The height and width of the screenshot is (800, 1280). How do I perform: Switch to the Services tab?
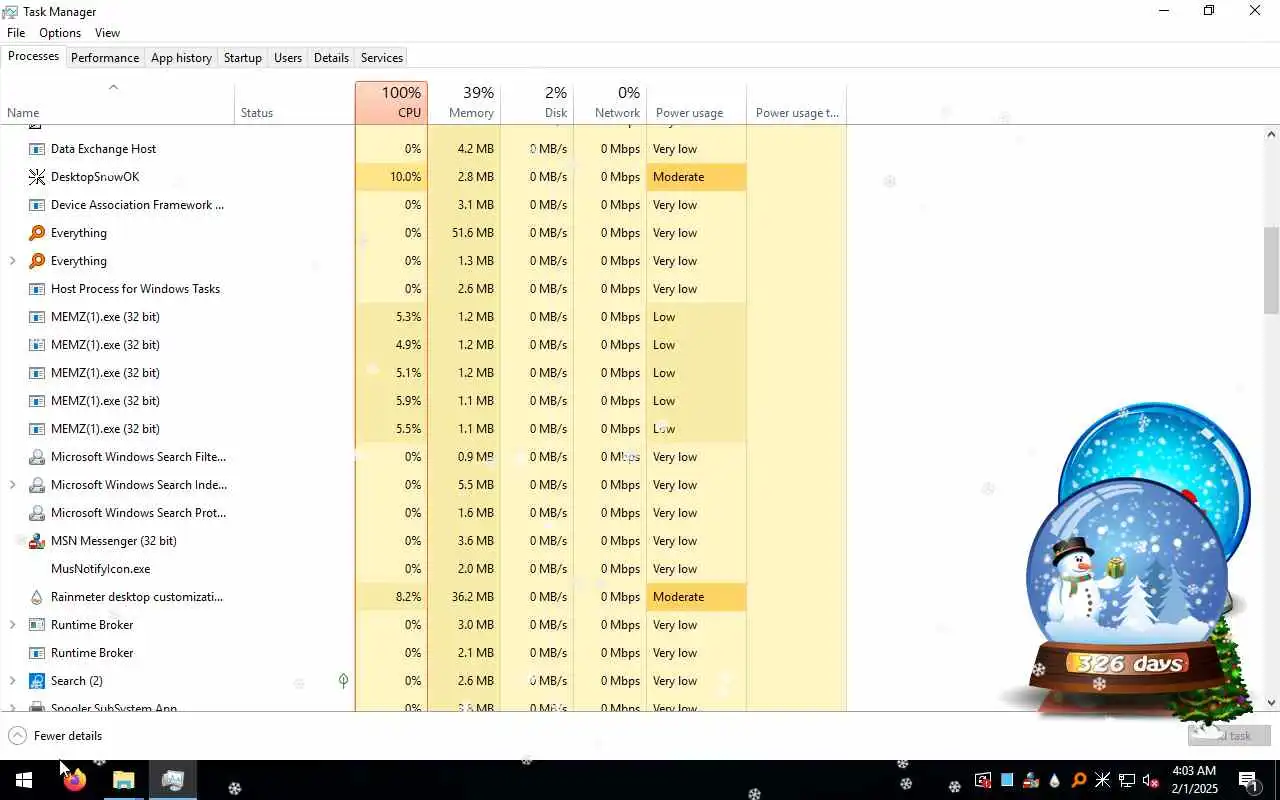pyautogui.click(x=382, y=58)
